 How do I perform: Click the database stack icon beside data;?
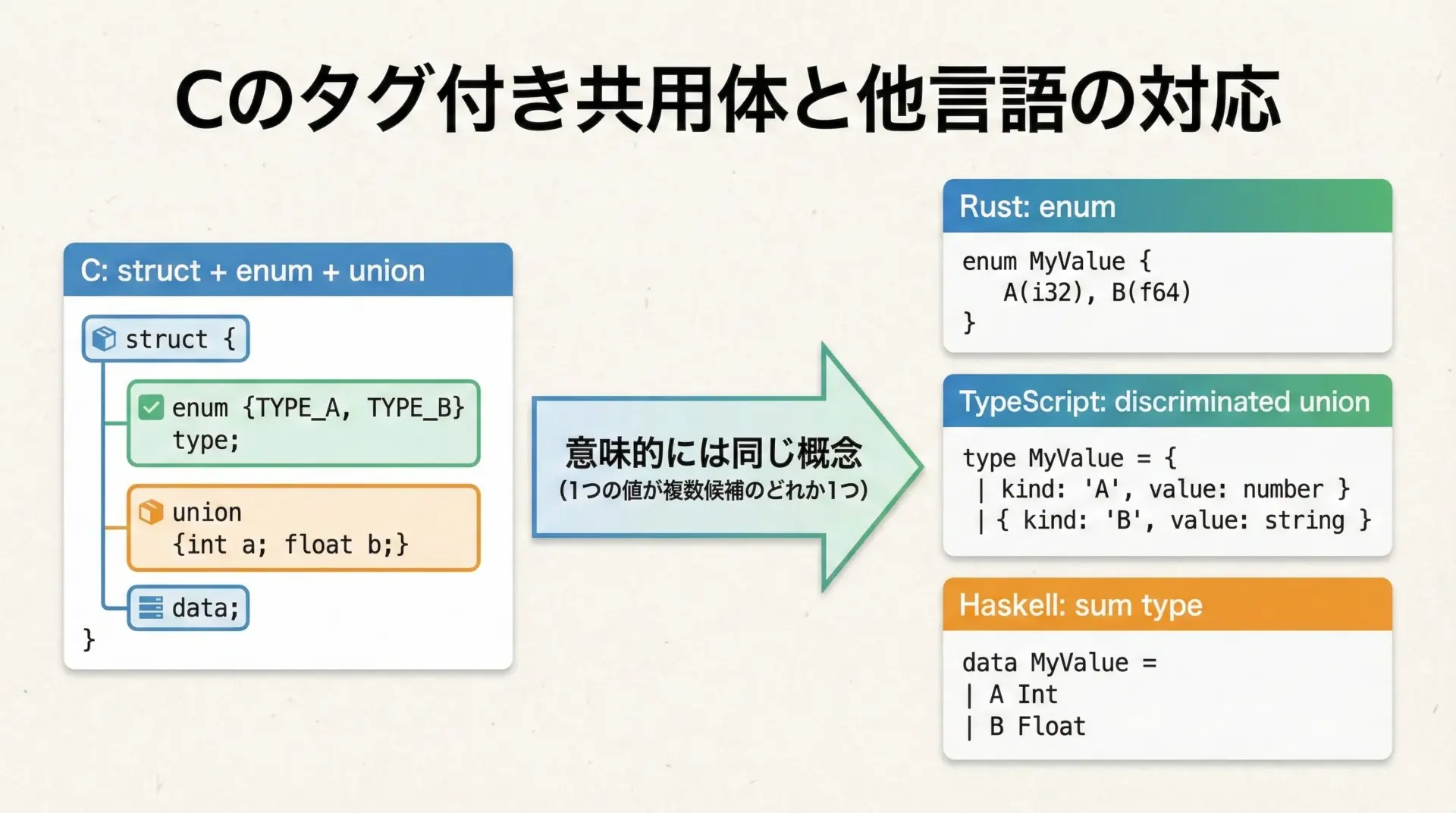[151, 608]
